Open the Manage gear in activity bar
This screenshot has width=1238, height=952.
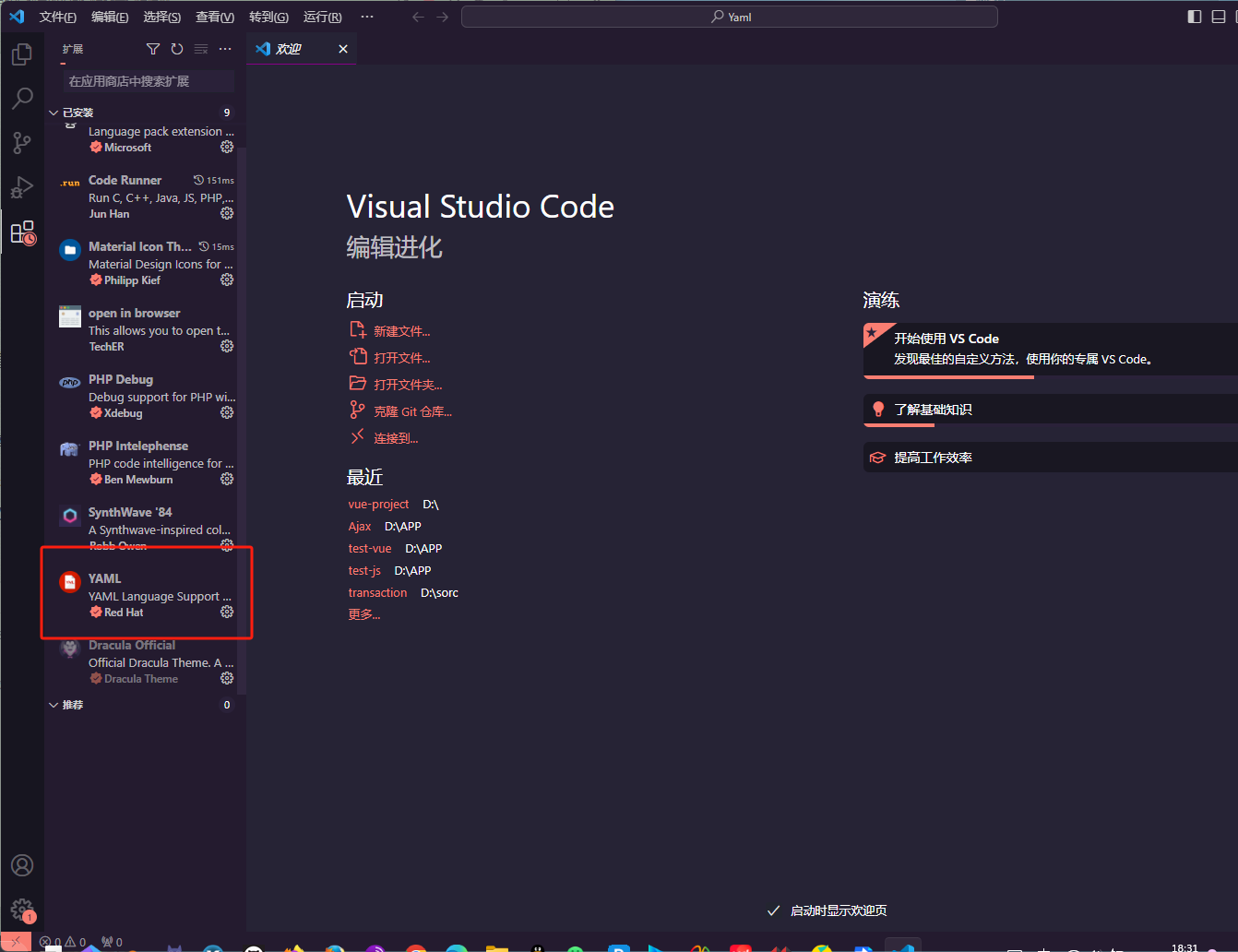[22, 910]
